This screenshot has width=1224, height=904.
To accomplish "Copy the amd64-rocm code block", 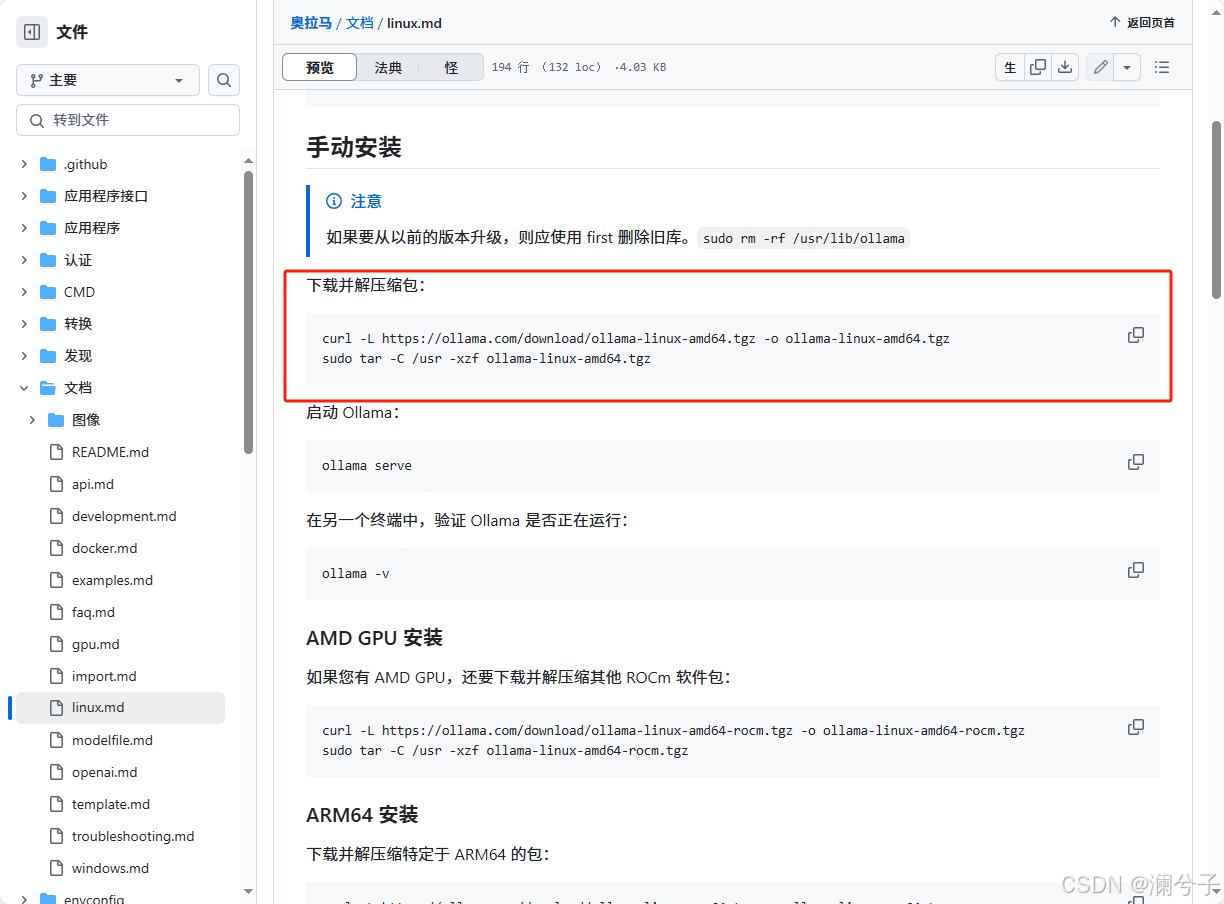I will 1136,727.
